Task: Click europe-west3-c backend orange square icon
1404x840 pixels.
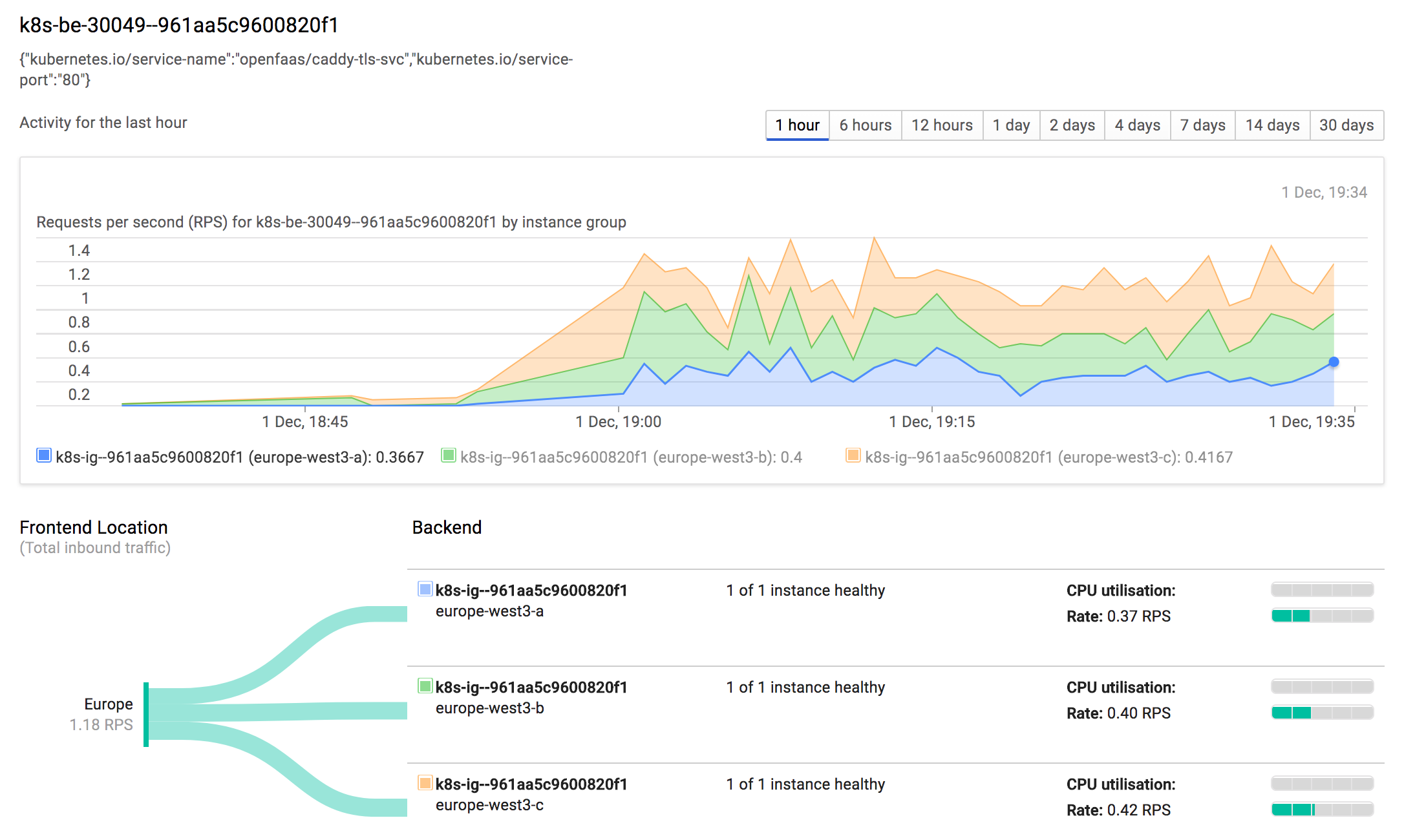Action: [425, 782]
